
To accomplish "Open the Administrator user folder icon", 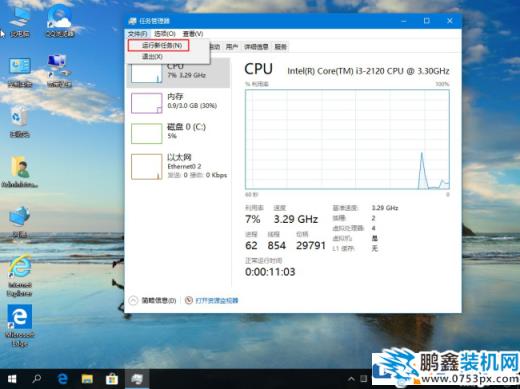I will (20, 172).
